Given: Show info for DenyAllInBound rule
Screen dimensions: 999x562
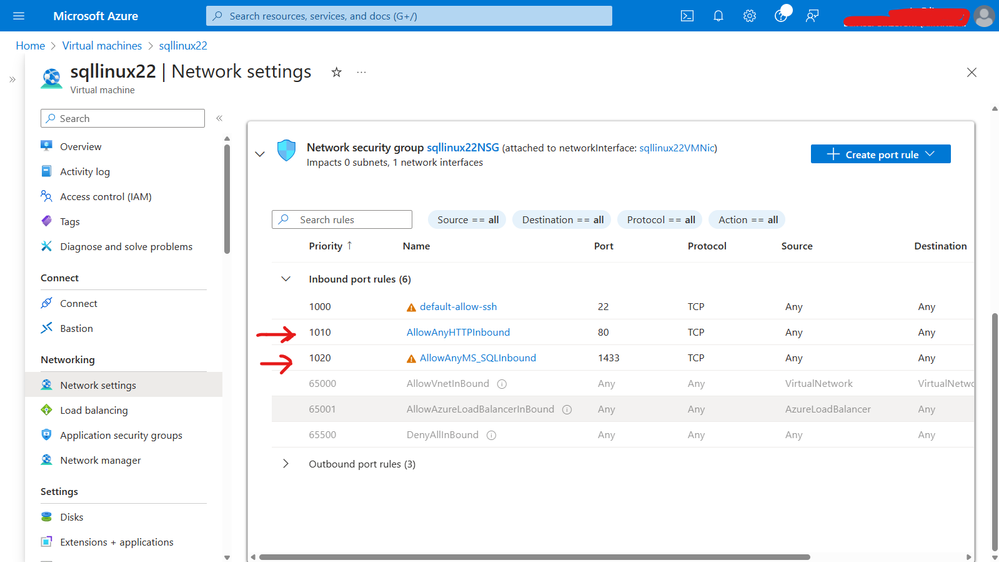Looking at the screenshot, I should [491, 435].
